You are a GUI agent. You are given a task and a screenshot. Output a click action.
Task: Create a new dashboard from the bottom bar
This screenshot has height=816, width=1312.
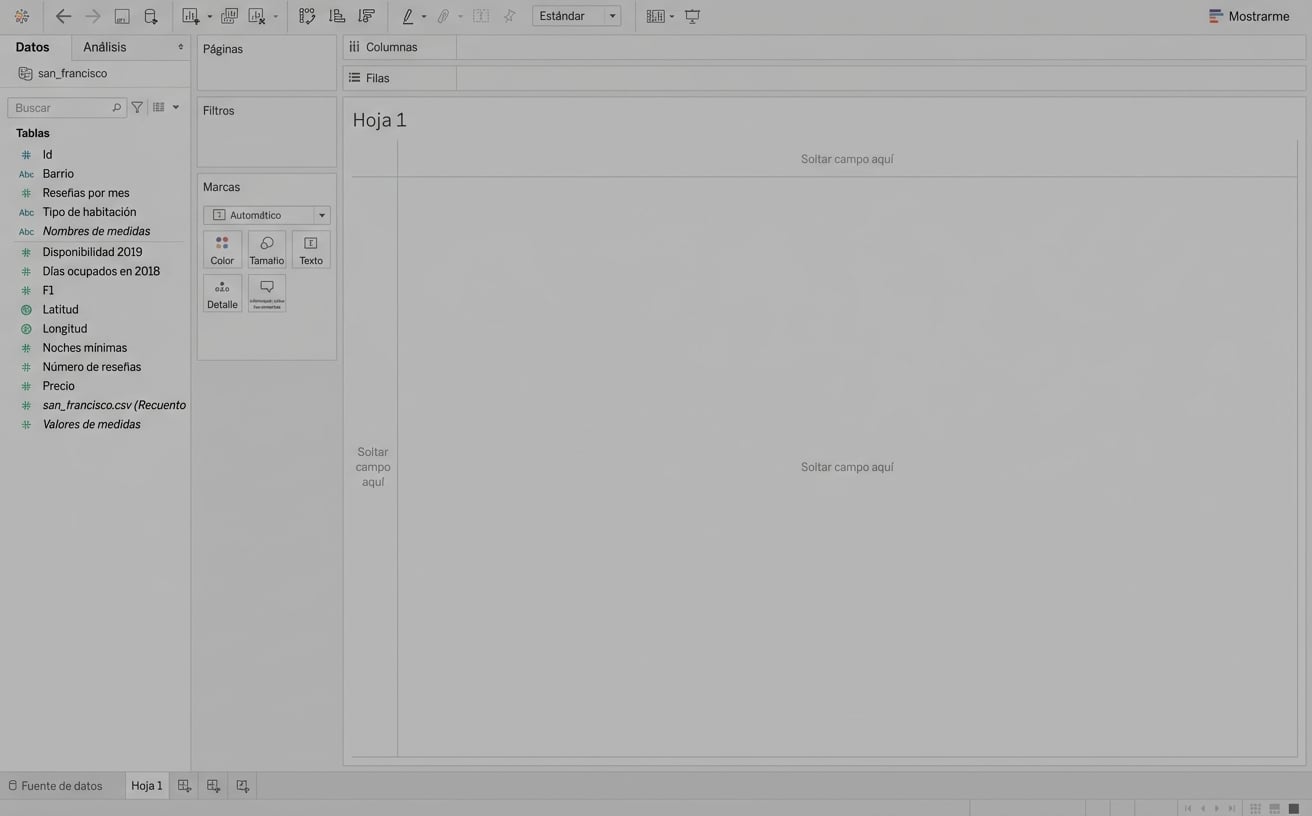pyautogui.click(x=212, y=785)
